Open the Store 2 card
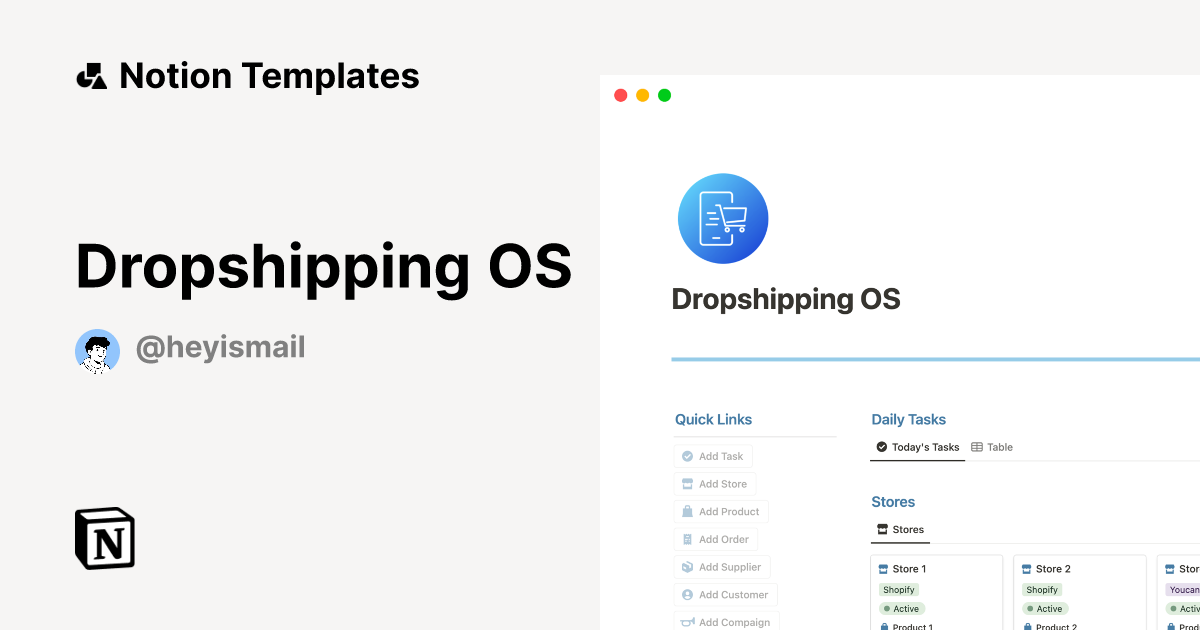 [1053, 569]
